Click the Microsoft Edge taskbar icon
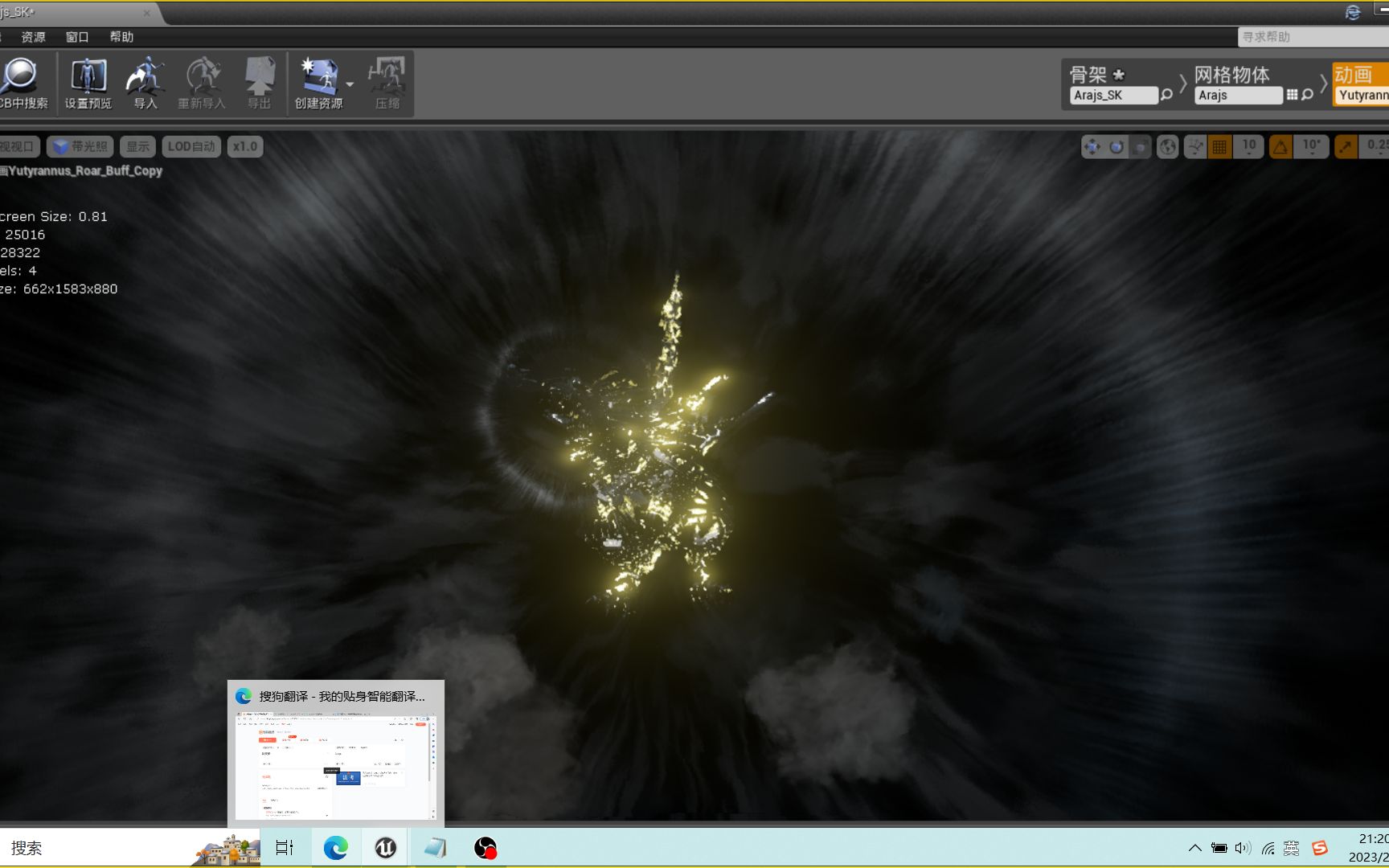1389x868 pixels. [335, 848]
